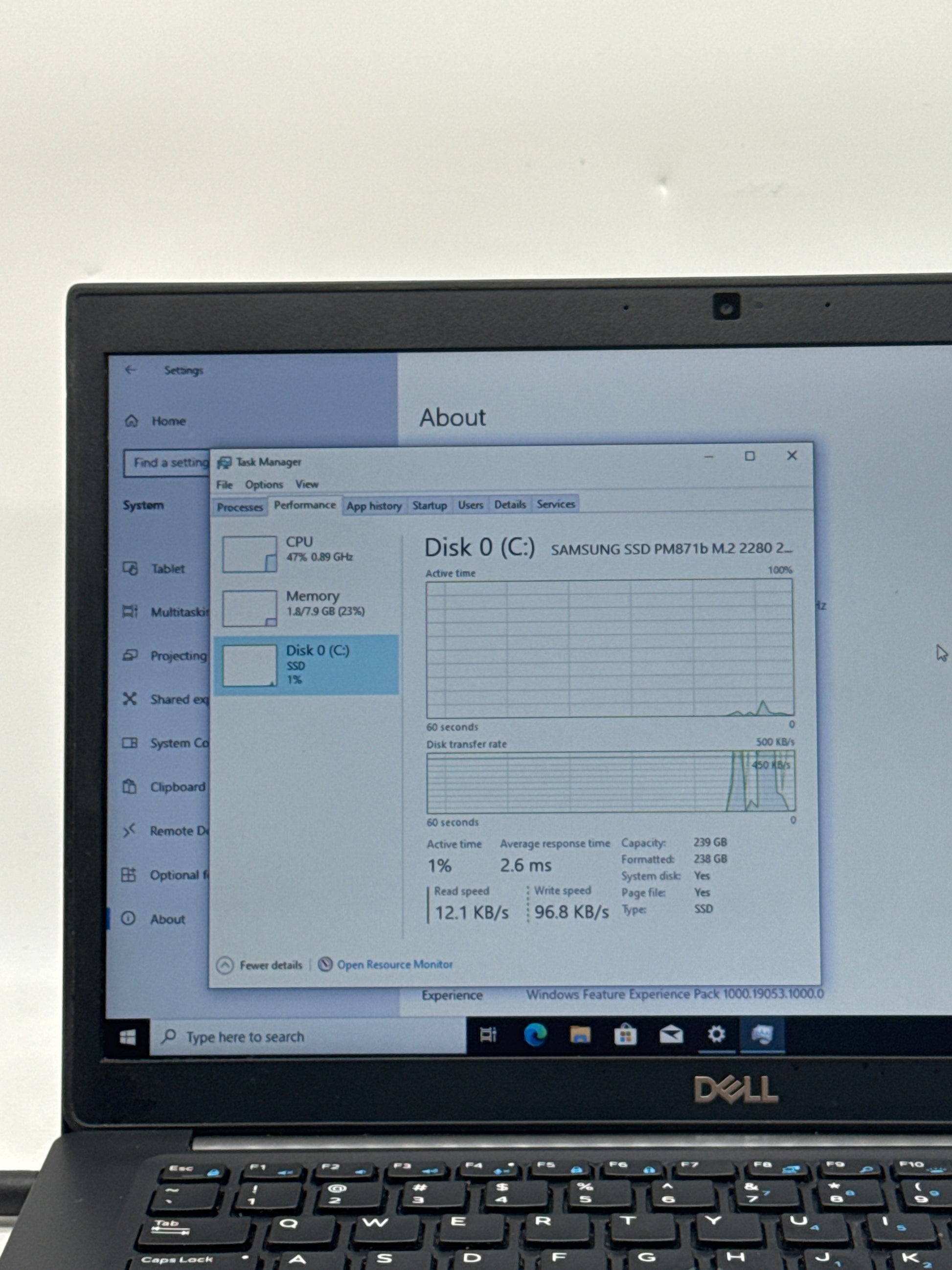Viewport: 952px width, 1270px height.
Task: Click the Windows Start button
Action: (x=127, y=1037)
